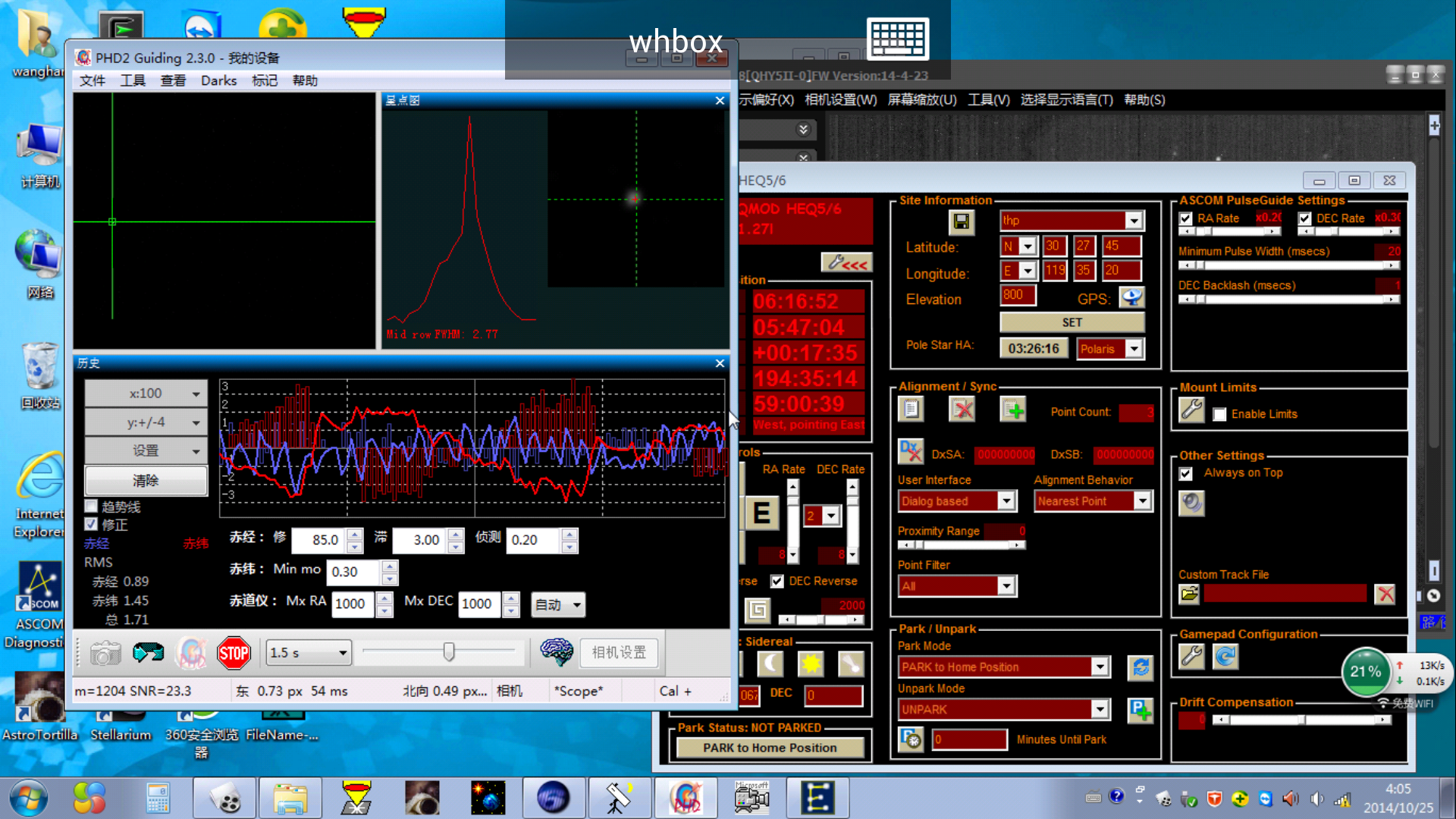
Task: Open the 工具 menu in PHD2
Action: pos(133,80)
